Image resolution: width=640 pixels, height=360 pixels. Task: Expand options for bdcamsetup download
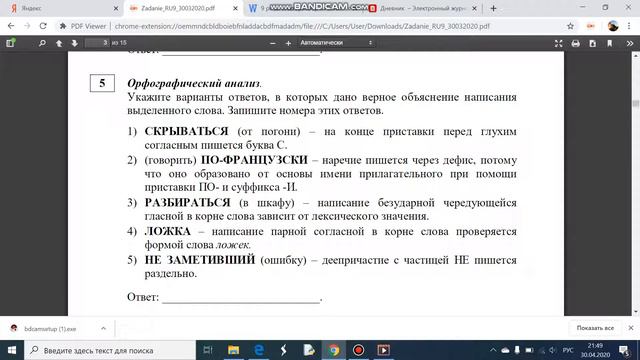[103, 328]
